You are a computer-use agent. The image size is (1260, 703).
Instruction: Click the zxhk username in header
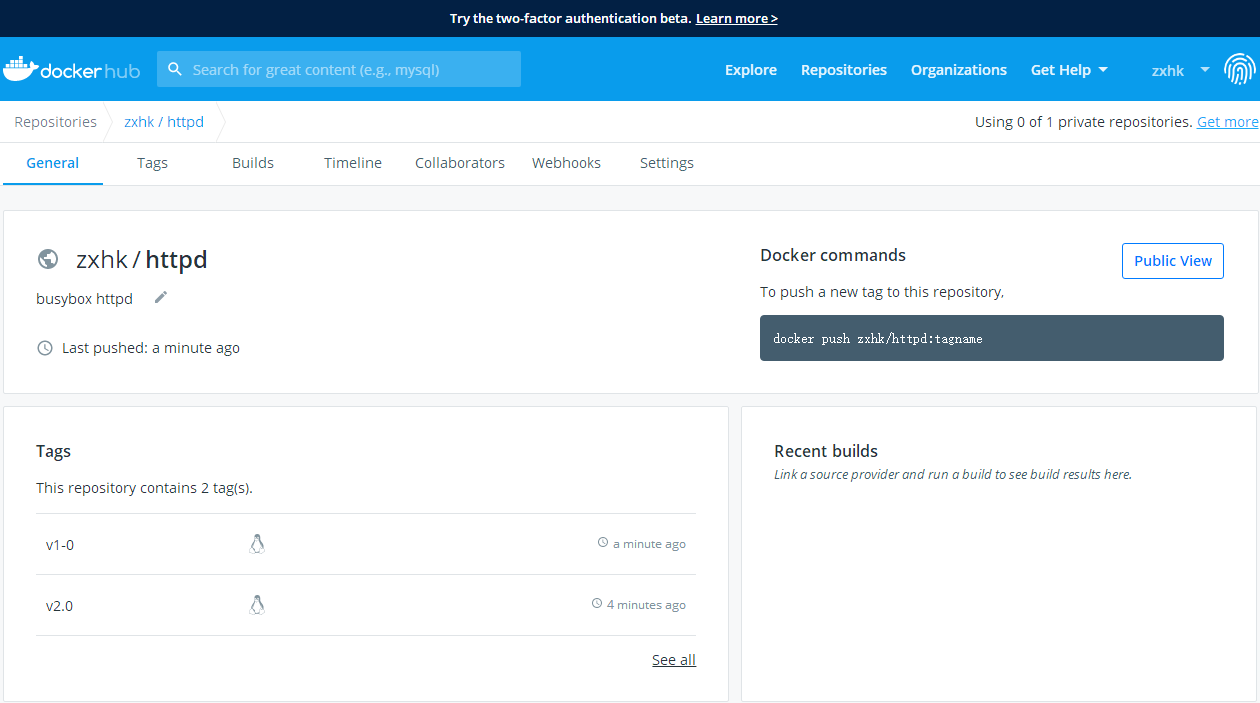(x=1168, y=70)
